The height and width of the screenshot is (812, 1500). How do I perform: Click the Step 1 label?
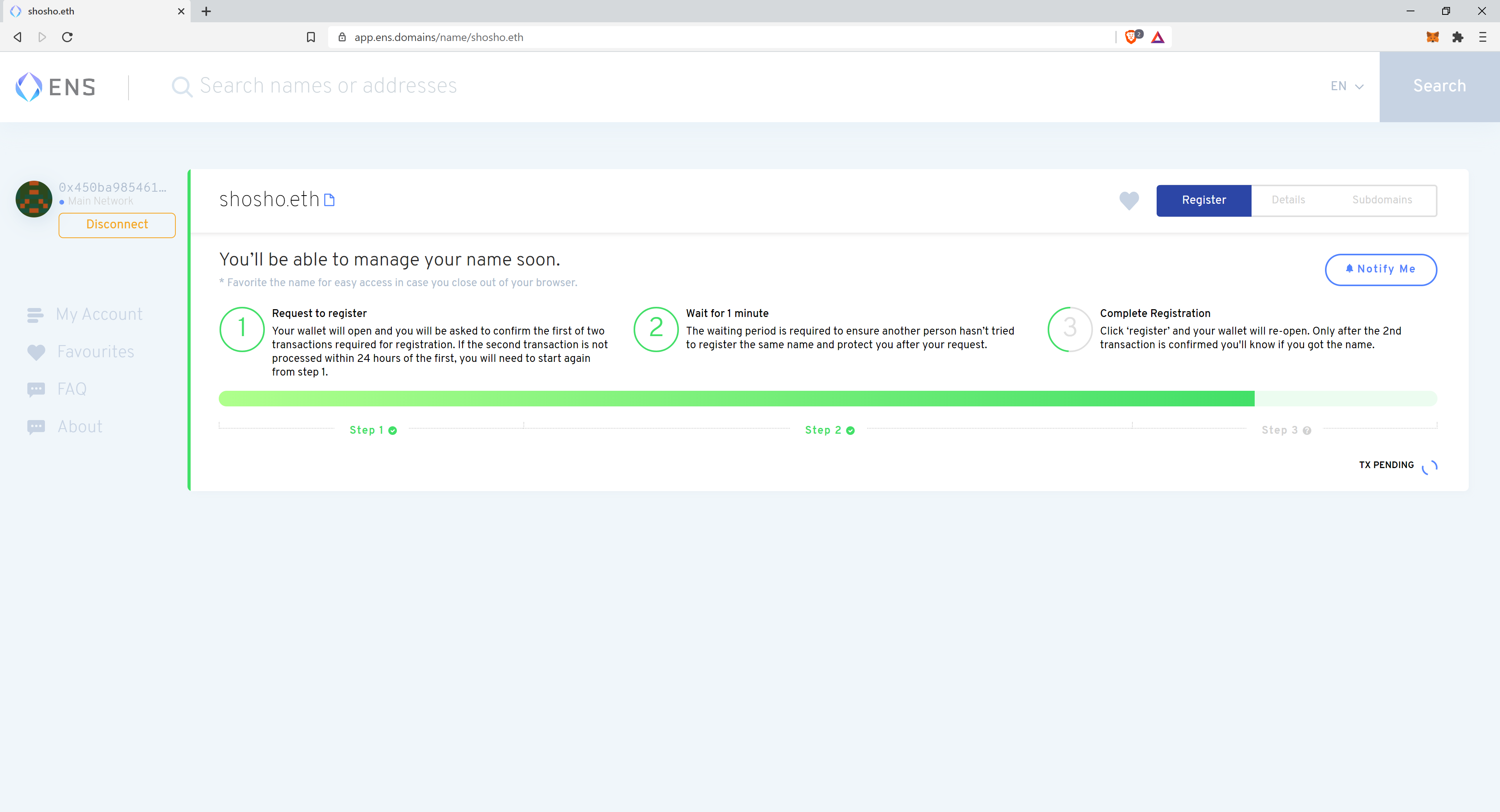pyautogui.click(x=366, y=430)
